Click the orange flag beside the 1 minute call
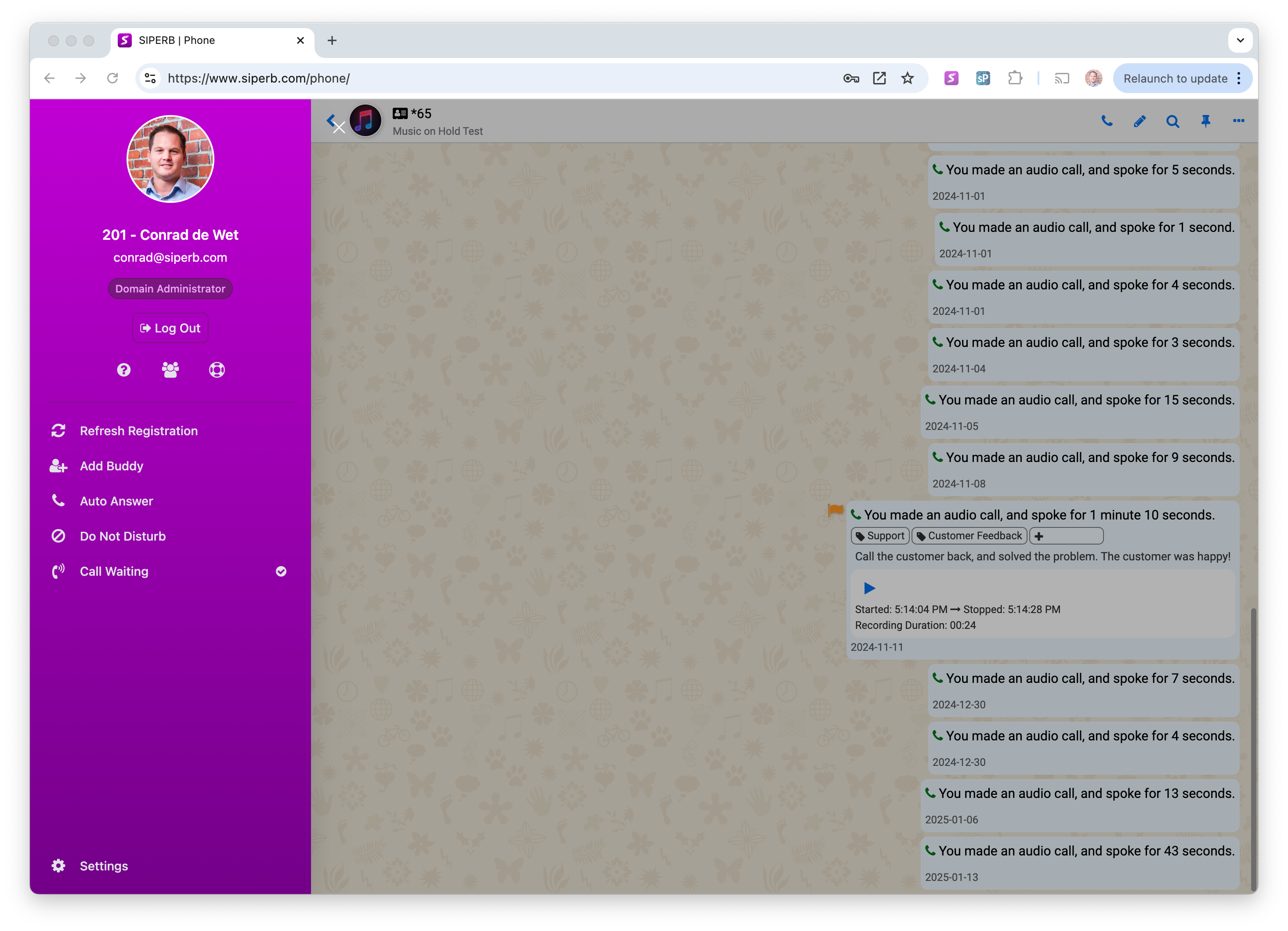The width and height of the screenshot is (1288, 931). (x=835, y=510)
